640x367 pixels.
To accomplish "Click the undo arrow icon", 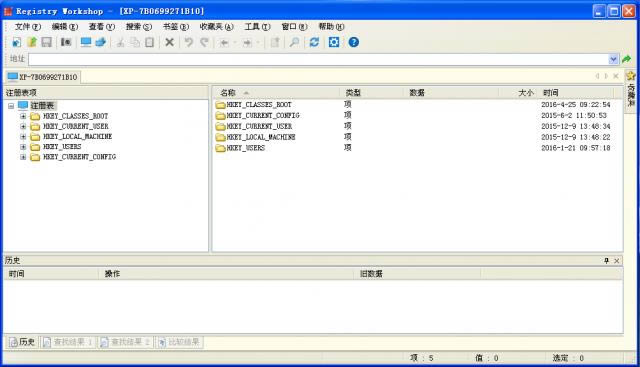I will pos(189,42).
